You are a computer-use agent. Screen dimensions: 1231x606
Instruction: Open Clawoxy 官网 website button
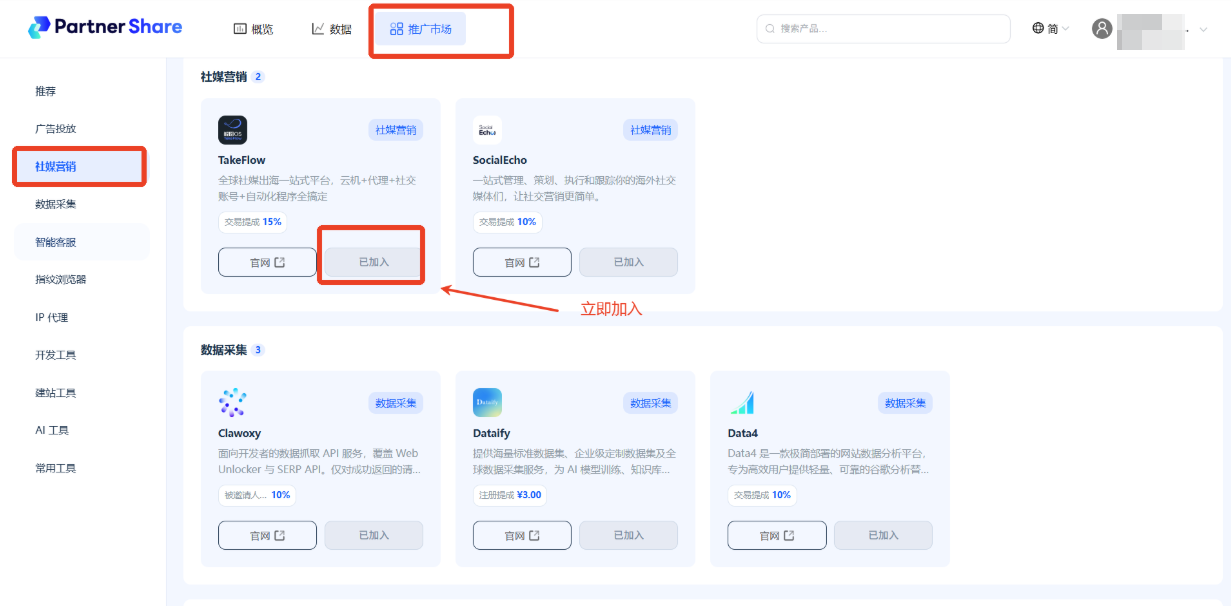[267, 535]
